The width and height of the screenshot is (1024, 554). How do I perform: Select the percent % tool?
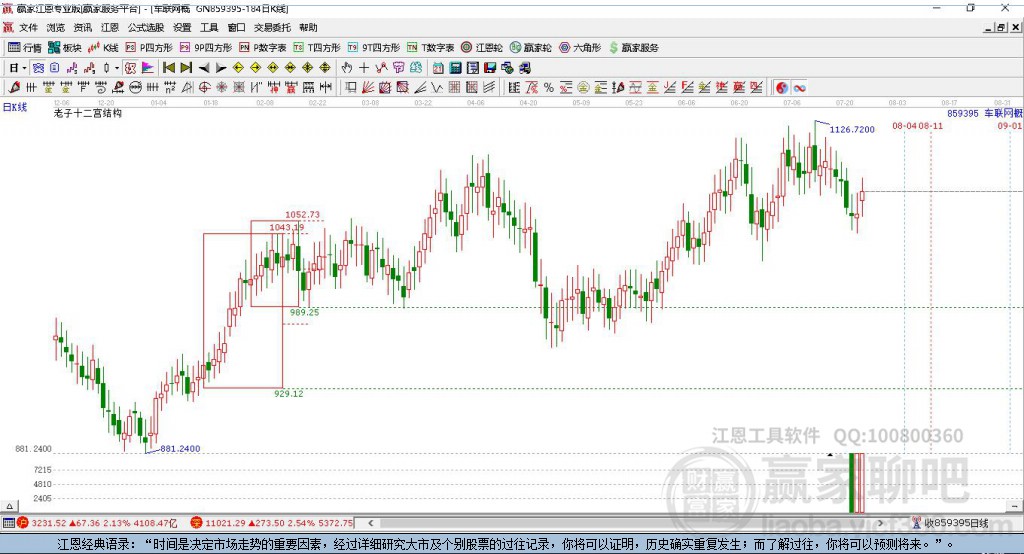pyautogui.click(x=549, y=88)
